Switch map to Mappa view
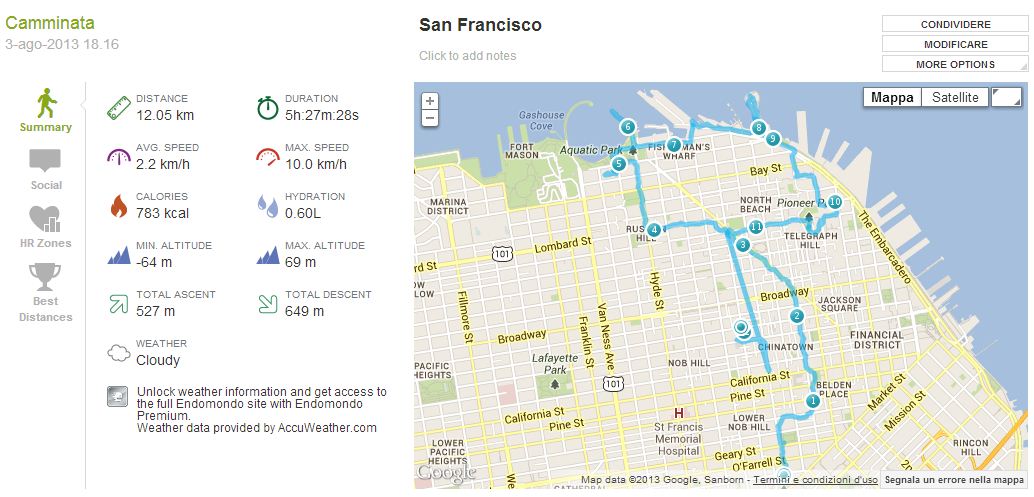 pos(892,97)
